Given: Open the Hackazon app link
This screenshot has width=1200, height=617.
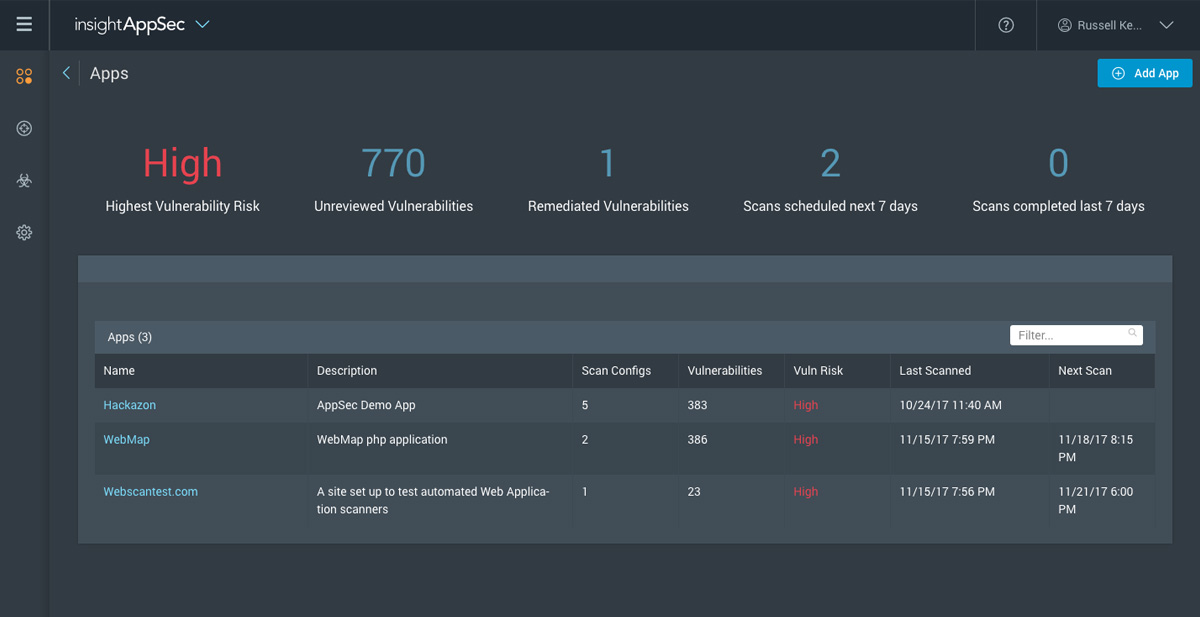Looking at the screenshot, I should (130, 405).
